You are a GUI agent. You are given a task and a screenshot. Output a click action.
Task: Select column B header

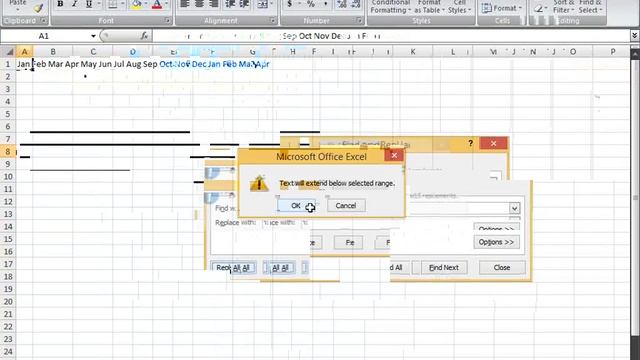(x=53, y=52)
